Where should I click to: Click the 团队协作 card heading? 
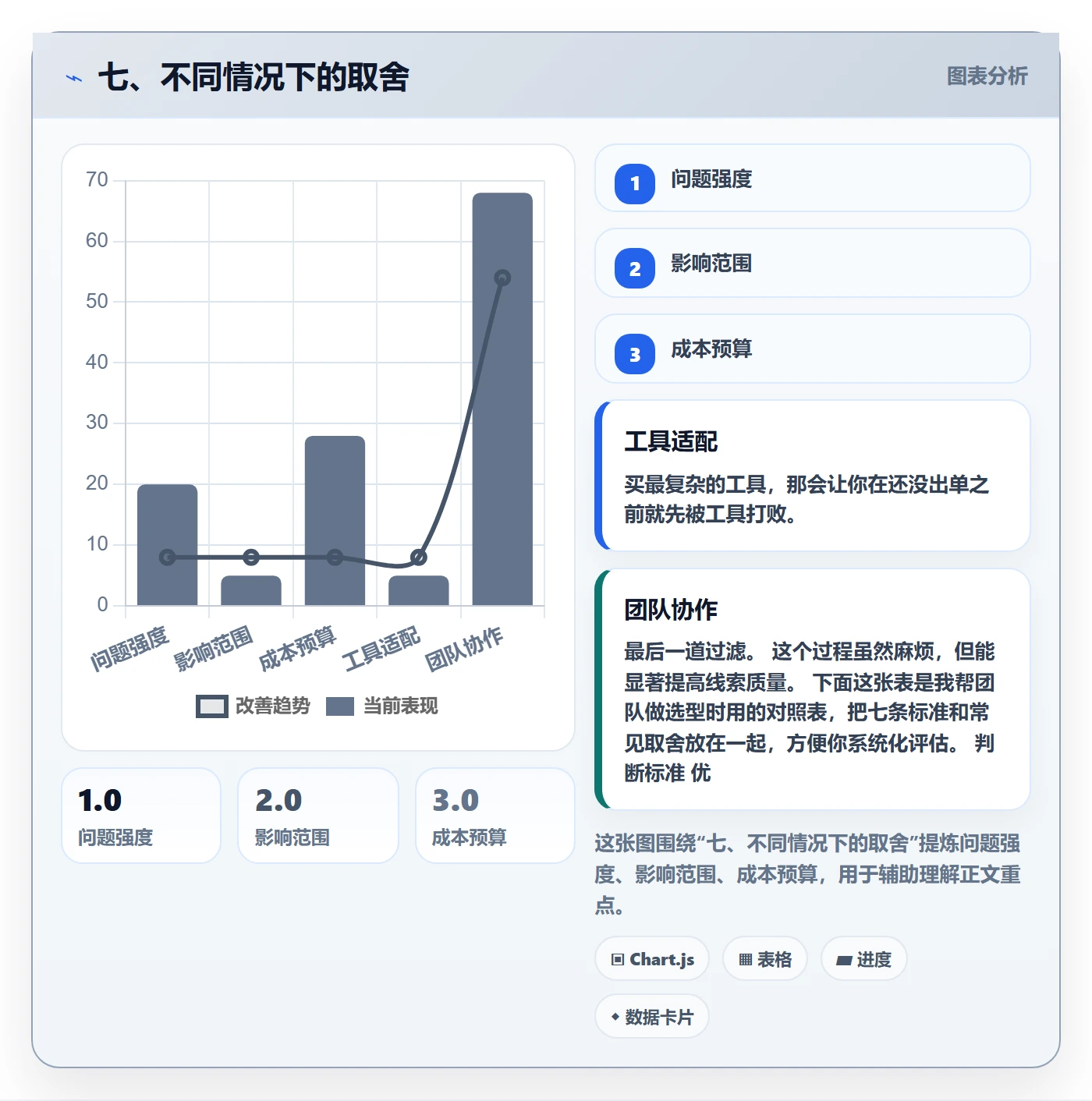point(671,610)
